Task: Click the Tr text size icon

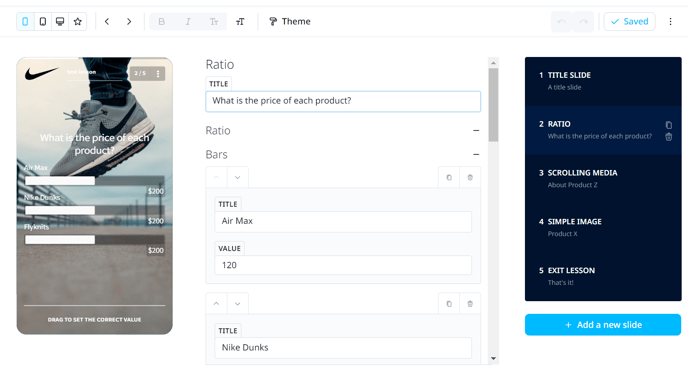Action: point(214,21)
